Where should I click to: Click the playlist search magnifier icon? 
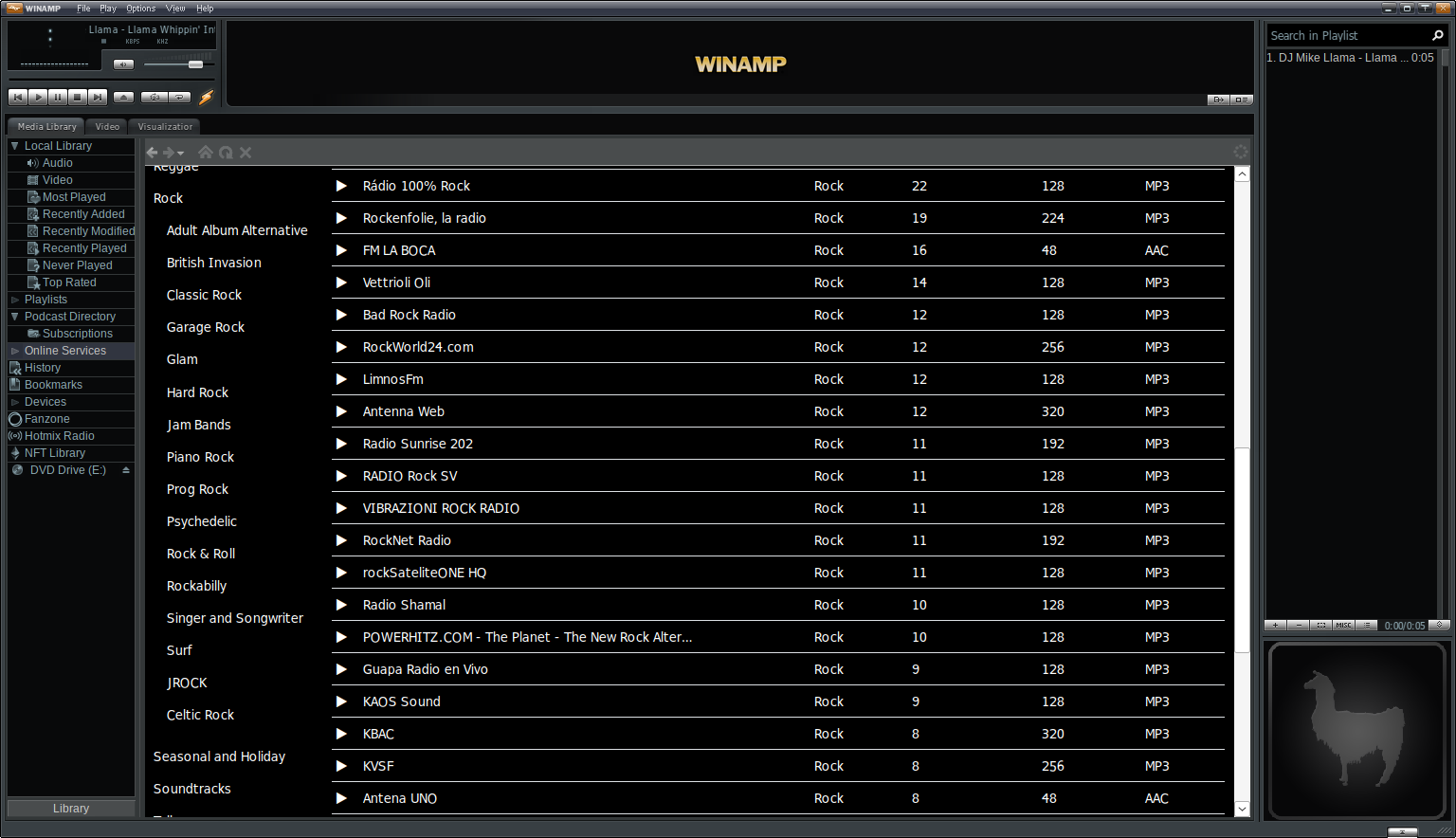coord(1437,35)
